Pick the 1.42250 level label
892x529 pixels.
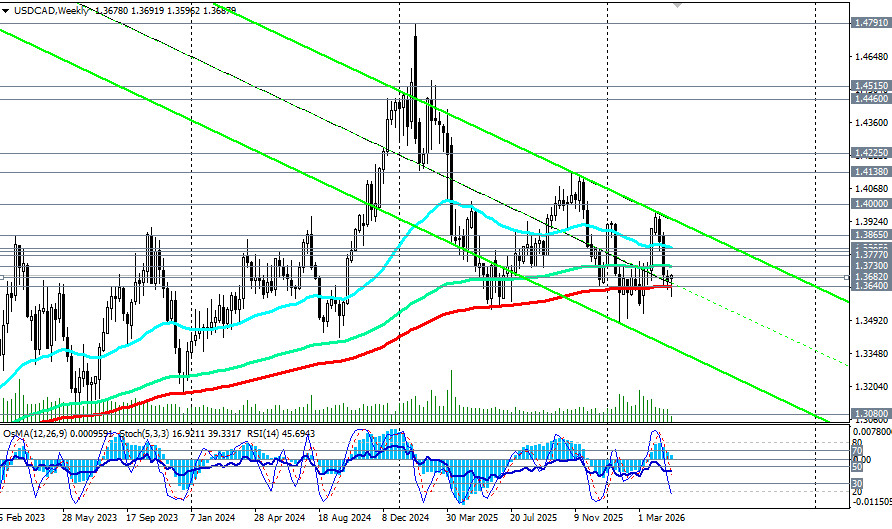click(x=870, y=153)
